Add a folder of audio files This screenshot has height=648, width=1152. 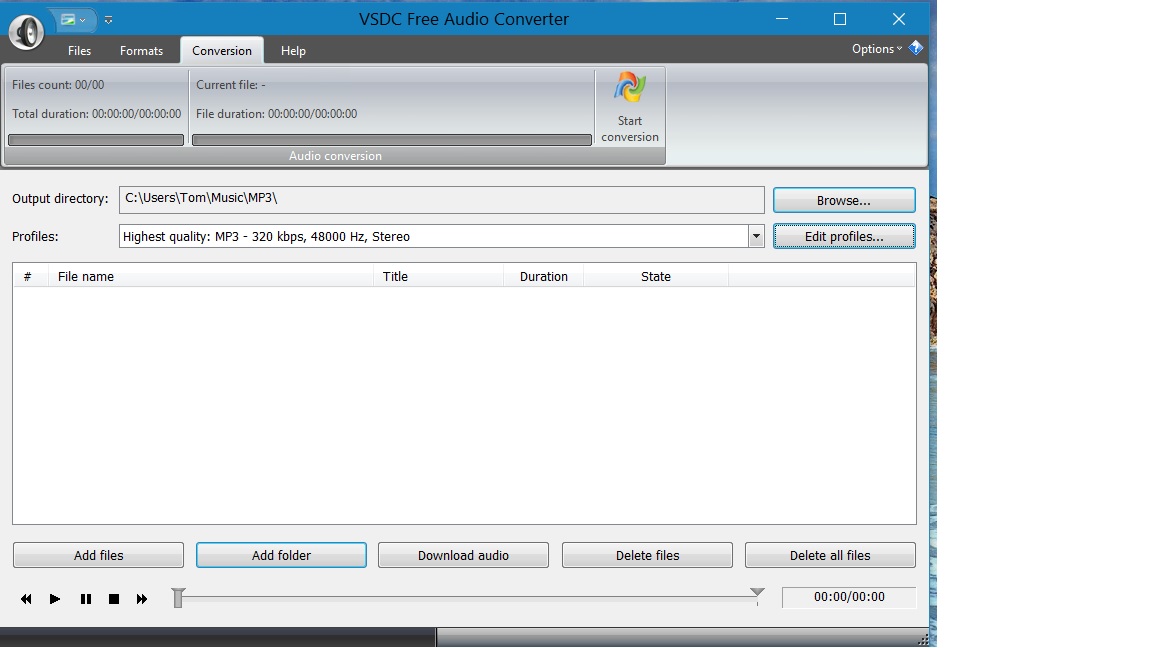tap(281, 555)
